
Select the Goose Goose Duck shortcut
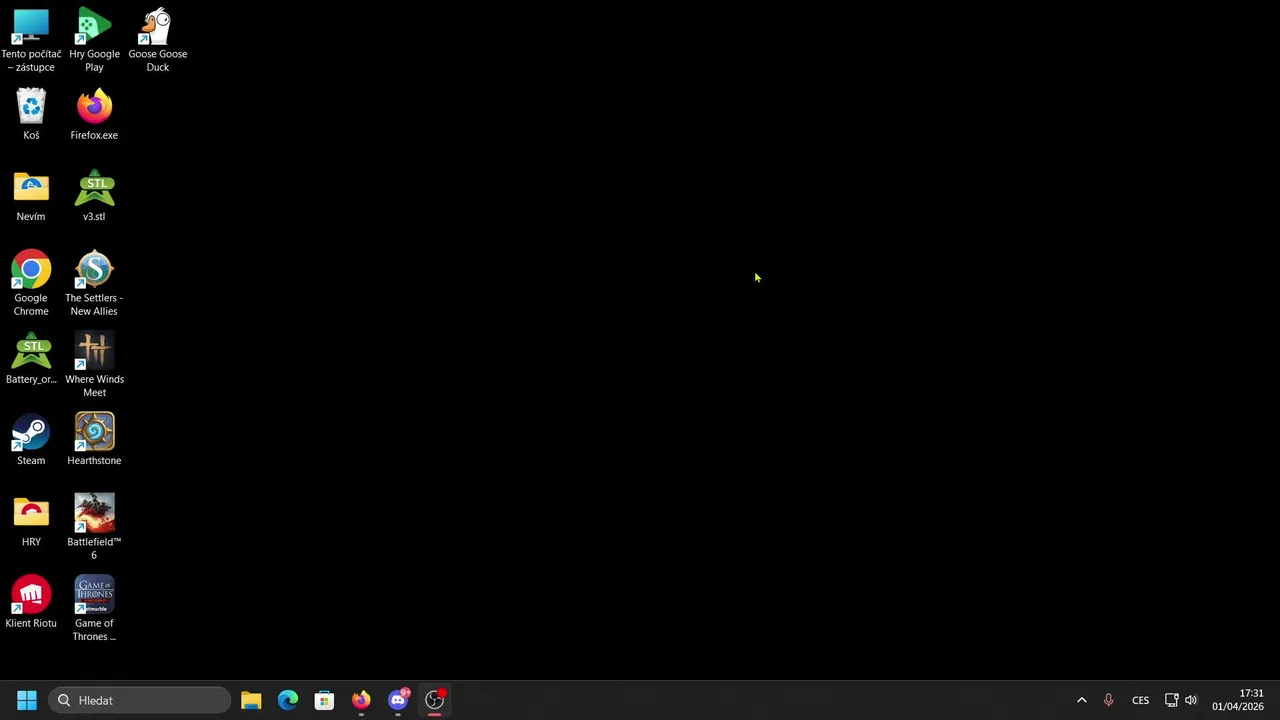(x=157, y=40)
